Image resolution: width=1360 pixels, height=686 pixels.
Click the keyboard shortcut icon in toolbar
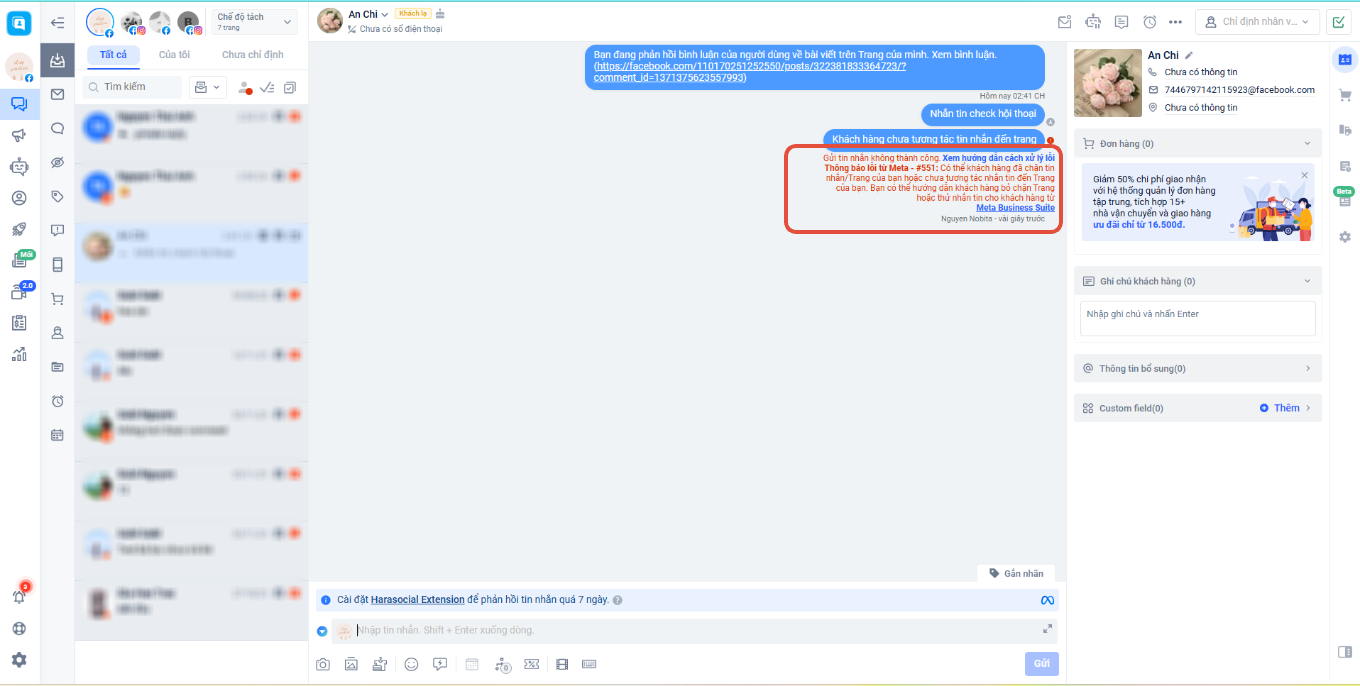(x=589, y=664)
